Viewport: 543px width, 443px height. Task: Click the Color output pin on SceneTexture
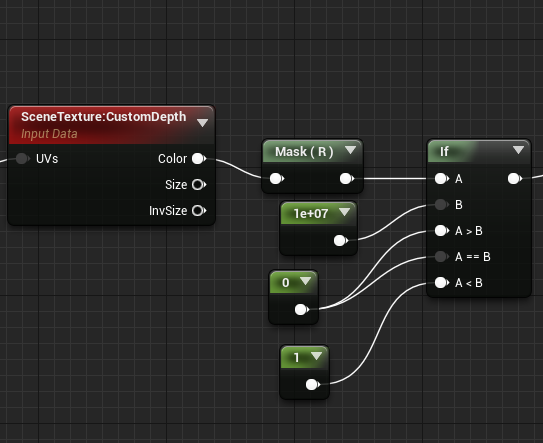[x=199, y=159]
